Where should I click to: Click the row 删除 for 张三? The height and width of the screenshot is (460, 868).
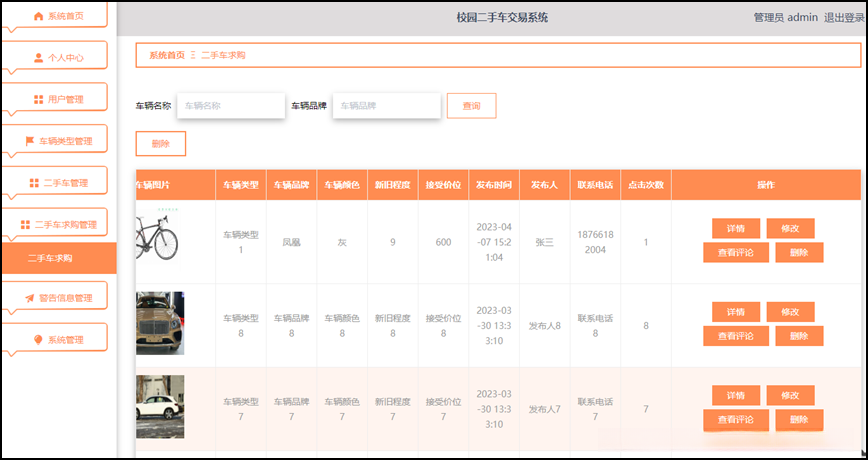point(799,252)
